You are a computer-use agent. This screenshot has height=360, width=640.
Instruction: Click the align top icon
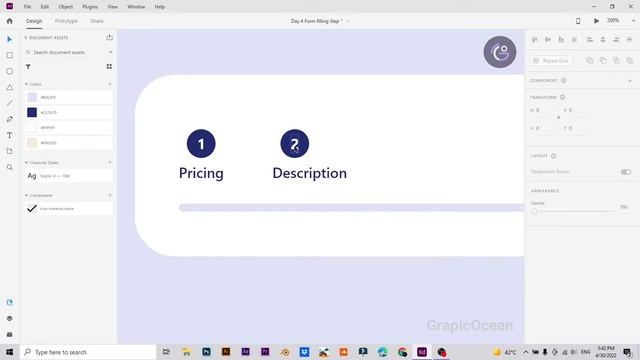(535, 39)
